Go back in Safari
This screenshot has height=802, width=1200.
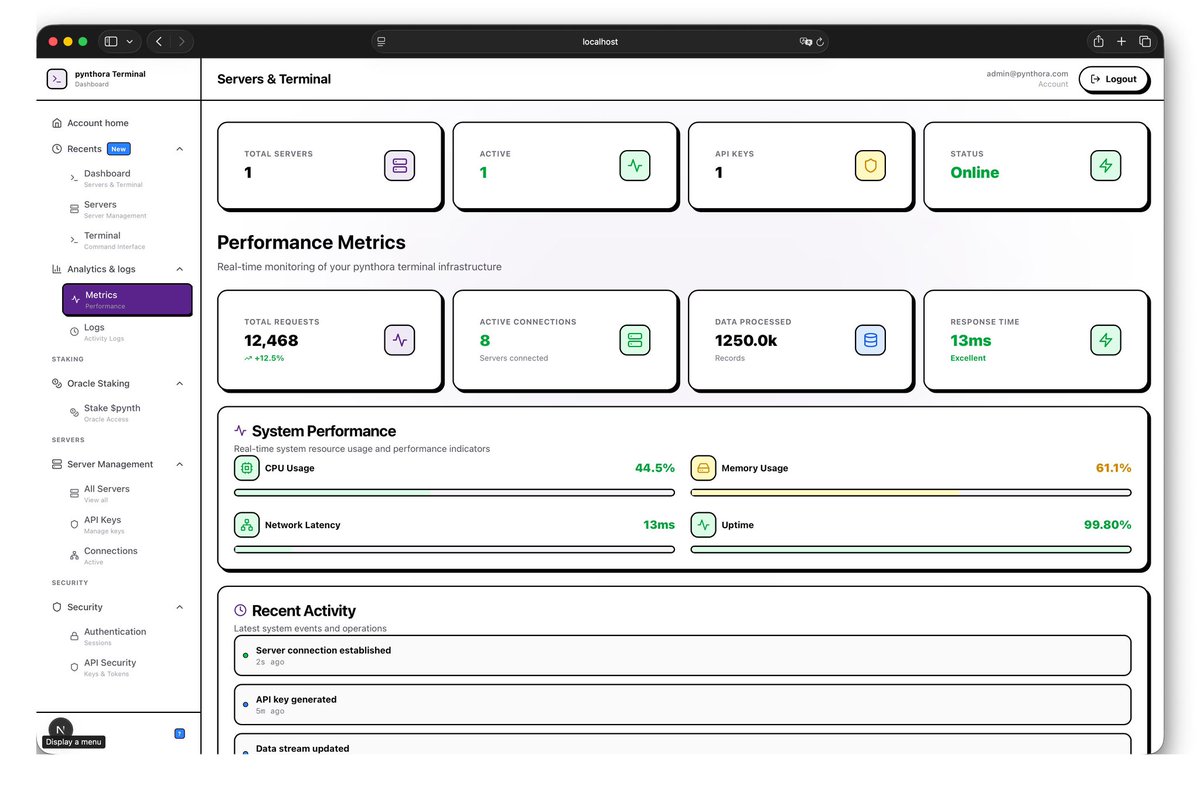point(159,41)
